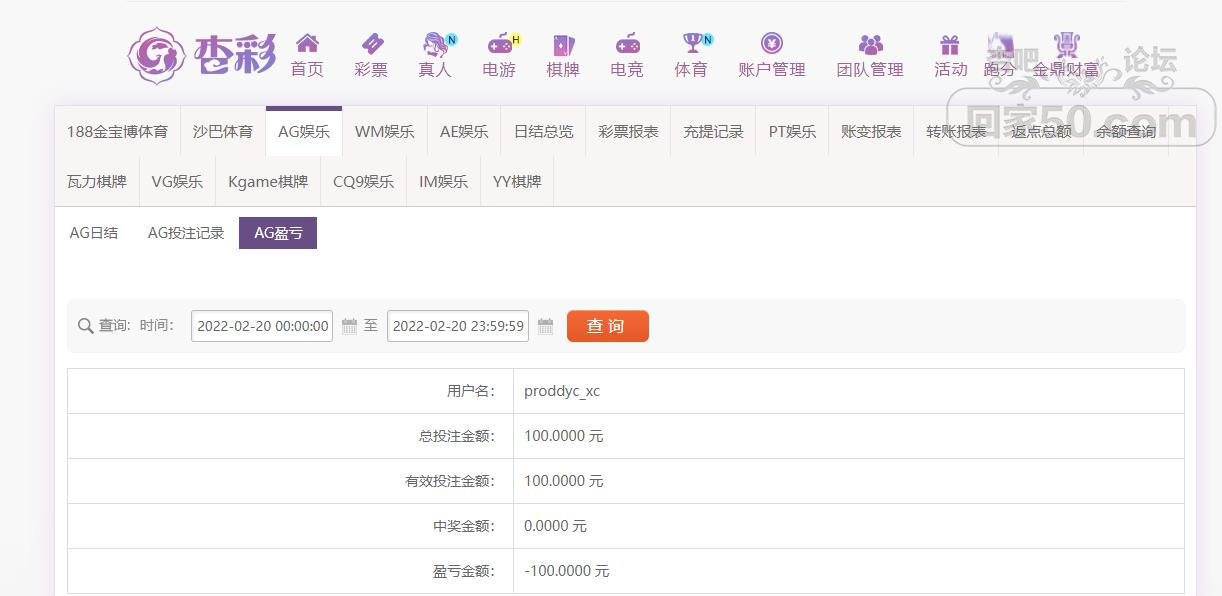Open the 团队管理 people icon
The image size is (1222, 596).
click(870, 45)
